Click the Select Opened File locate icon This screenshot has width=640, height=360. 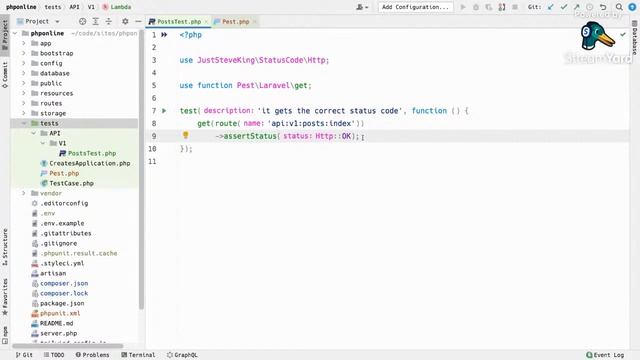82,21
